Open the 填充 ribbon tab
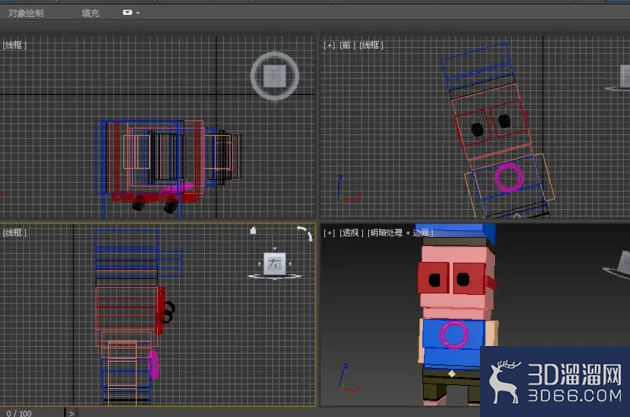630x417 pixels. (90, 13)
